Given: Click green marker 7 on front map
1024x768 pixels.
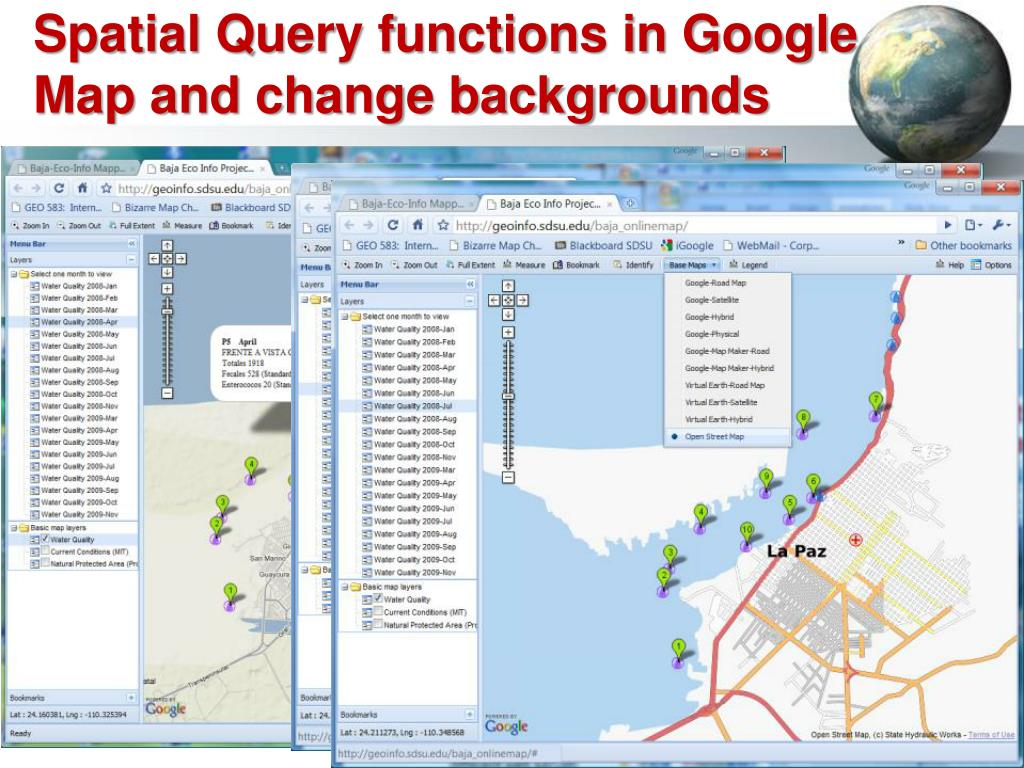Looking at the screenshot, I should pyautogui.click(x=876, y=402).
